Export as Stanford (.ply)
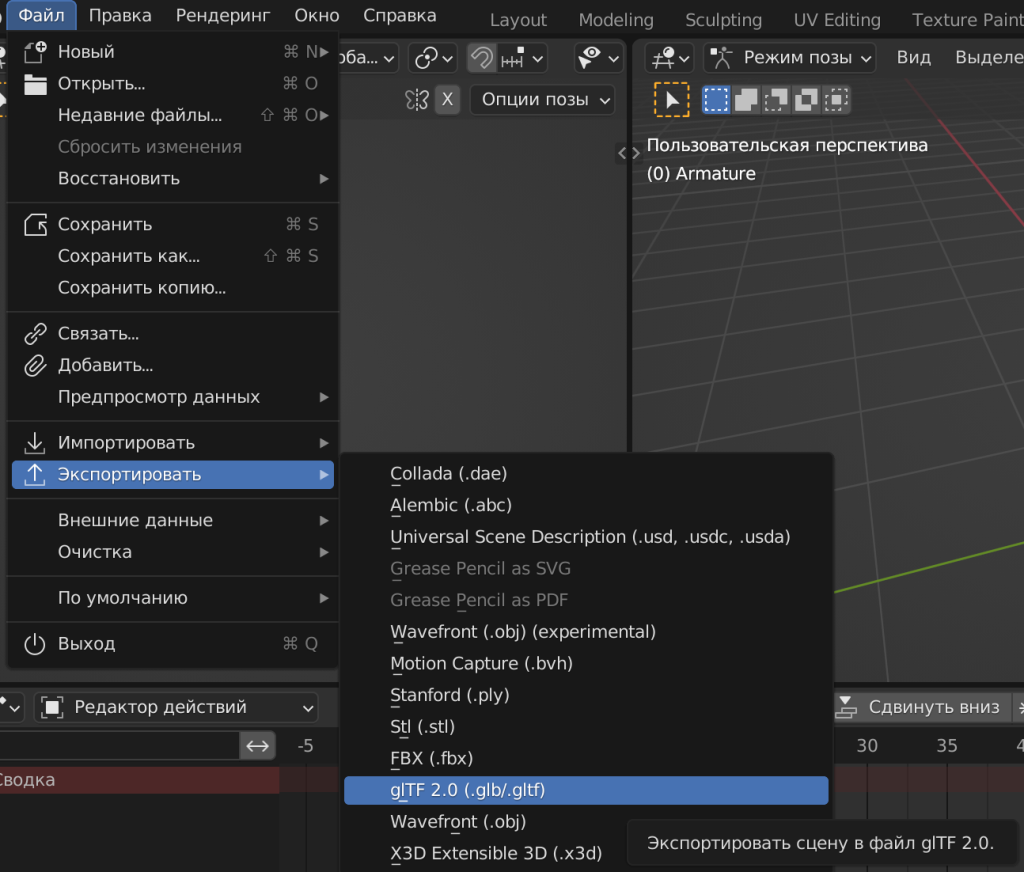1024x872 pixels. pos(586,695)
